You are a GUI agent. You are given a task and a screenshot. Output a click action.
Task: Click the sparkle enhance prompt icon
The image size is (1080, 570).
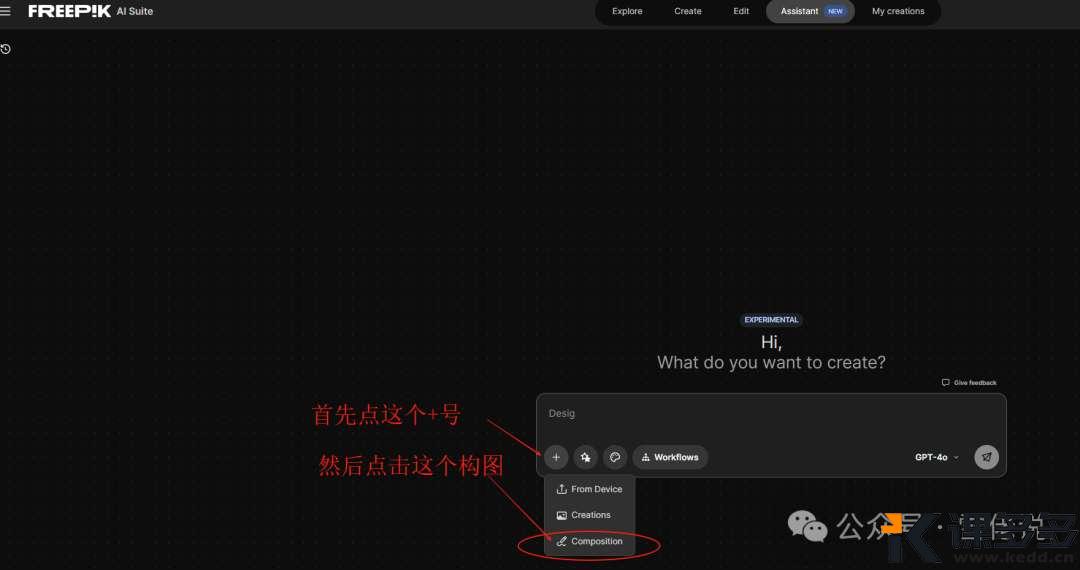tap(585, 457)
